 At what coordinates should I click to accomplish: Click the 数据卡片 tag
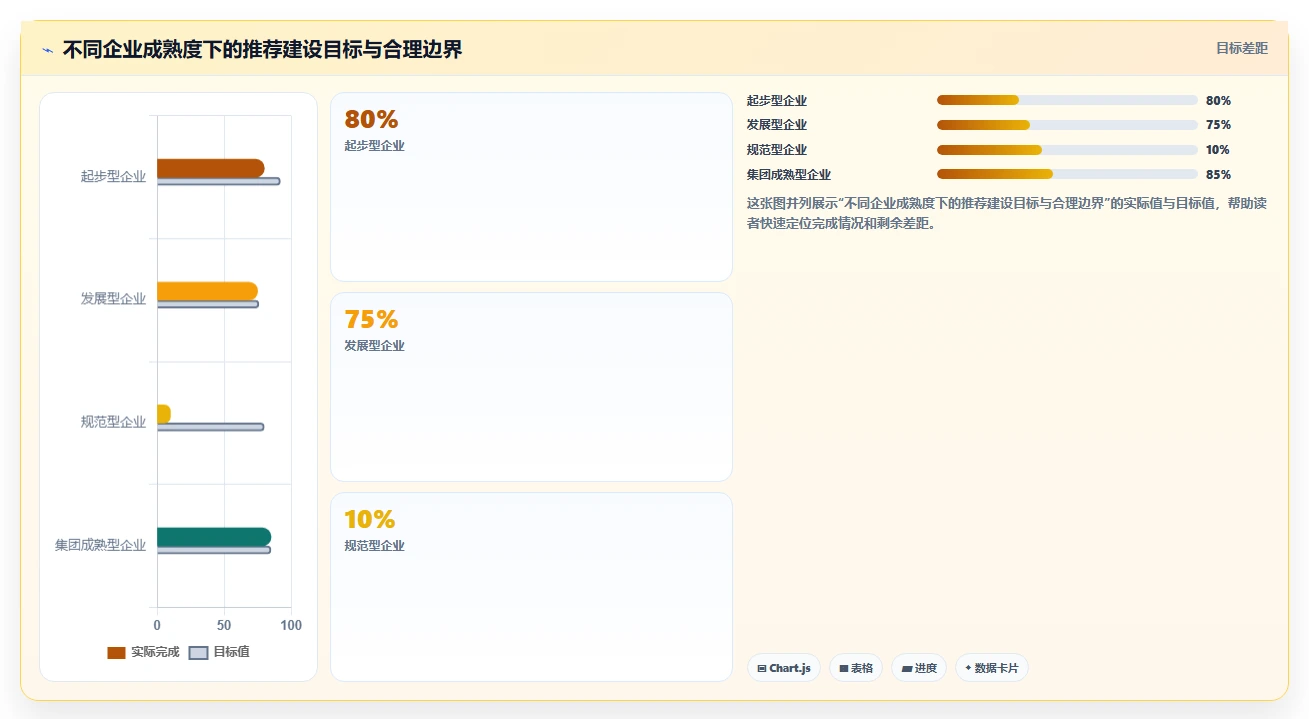tap(991, 668)
